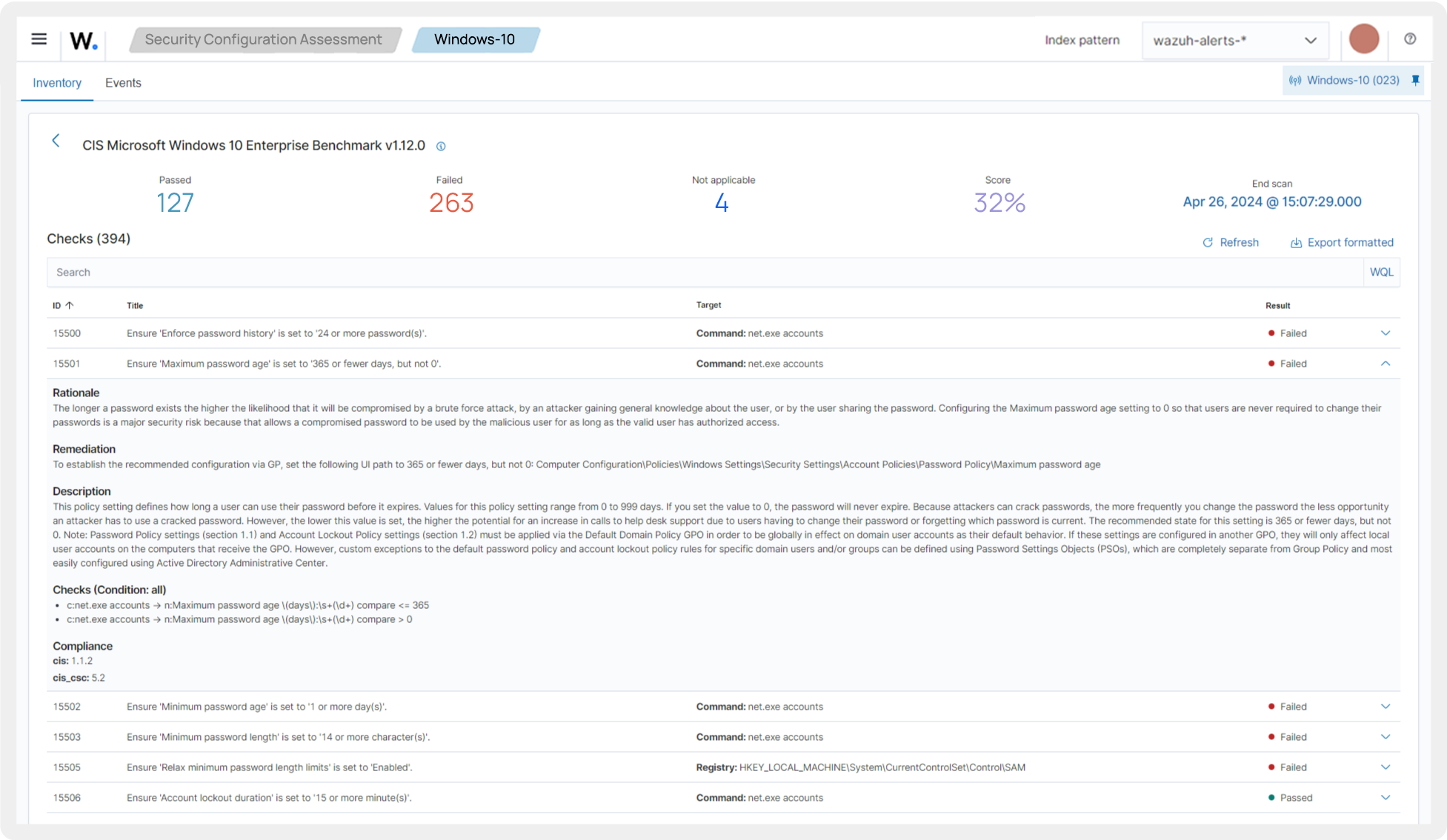Image resolution: width=1447 pixels, height=840 pixels.
Task: Select the Inventory tab
Action: [57, 83]
